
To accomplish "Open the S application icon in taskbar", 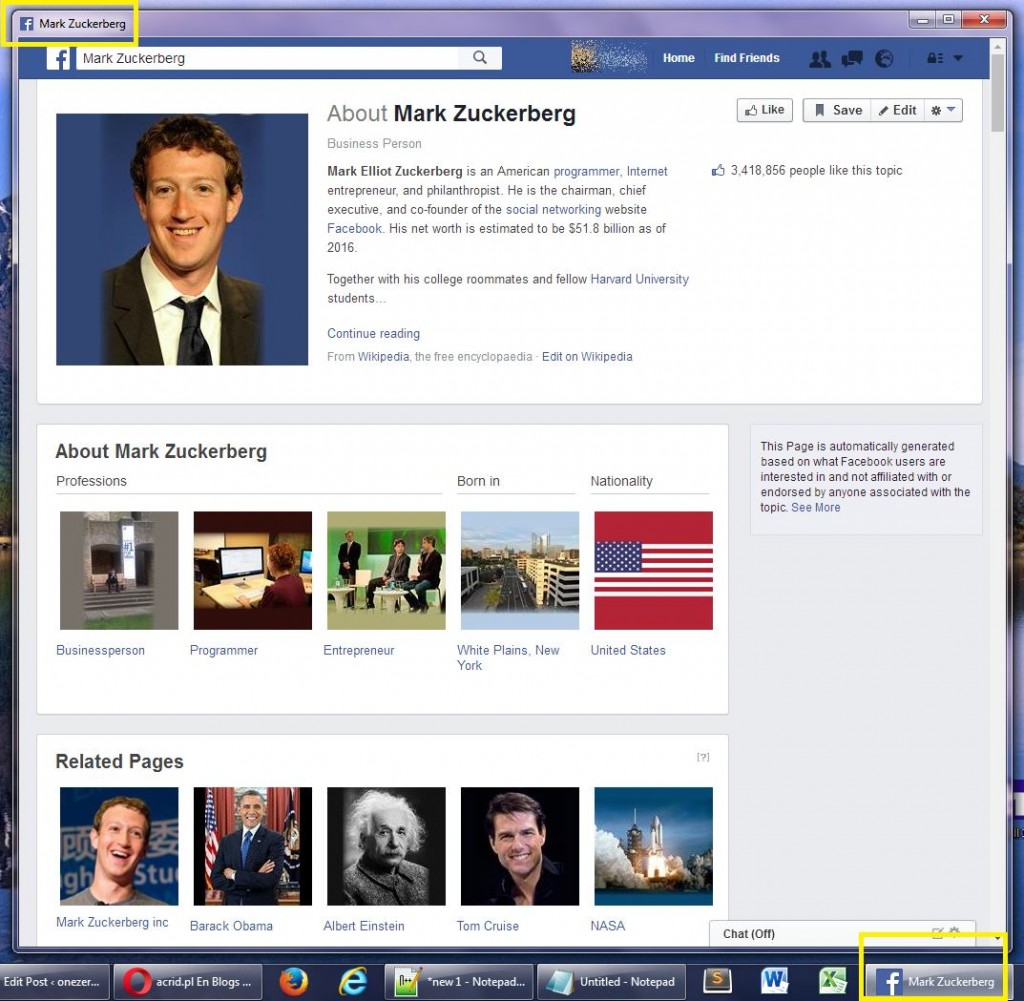I will [x=716, y=982].
